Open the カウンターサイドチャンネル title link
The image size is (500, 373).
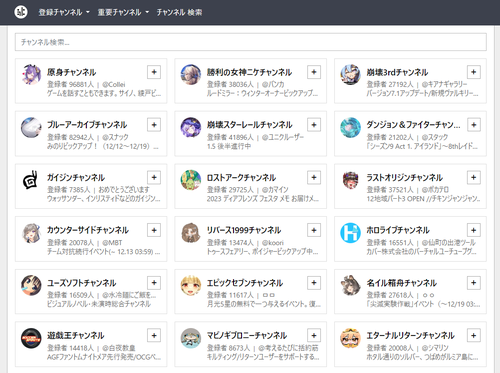88,230
